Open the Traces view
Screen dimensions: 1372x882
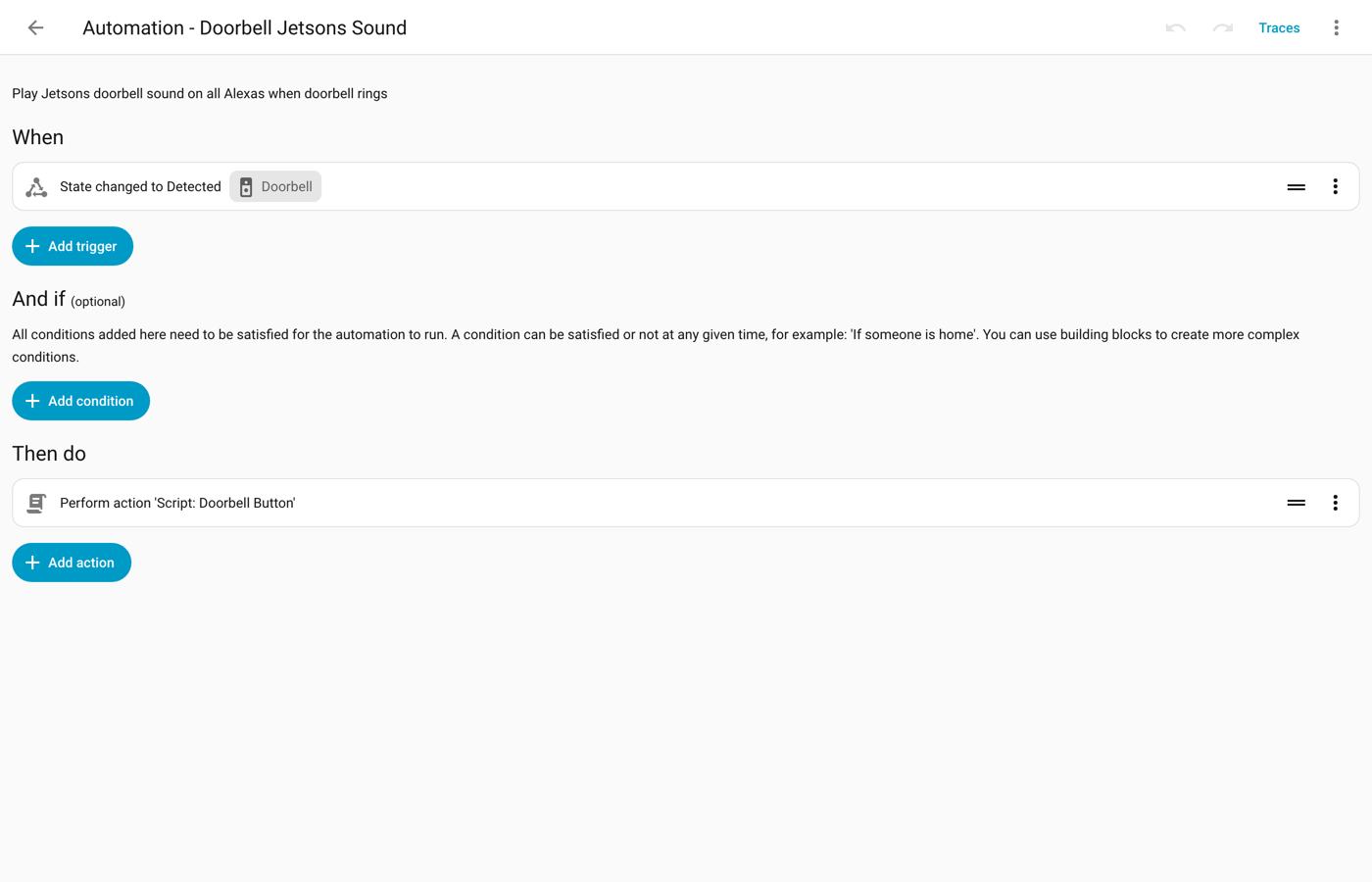coord(1279,27)
